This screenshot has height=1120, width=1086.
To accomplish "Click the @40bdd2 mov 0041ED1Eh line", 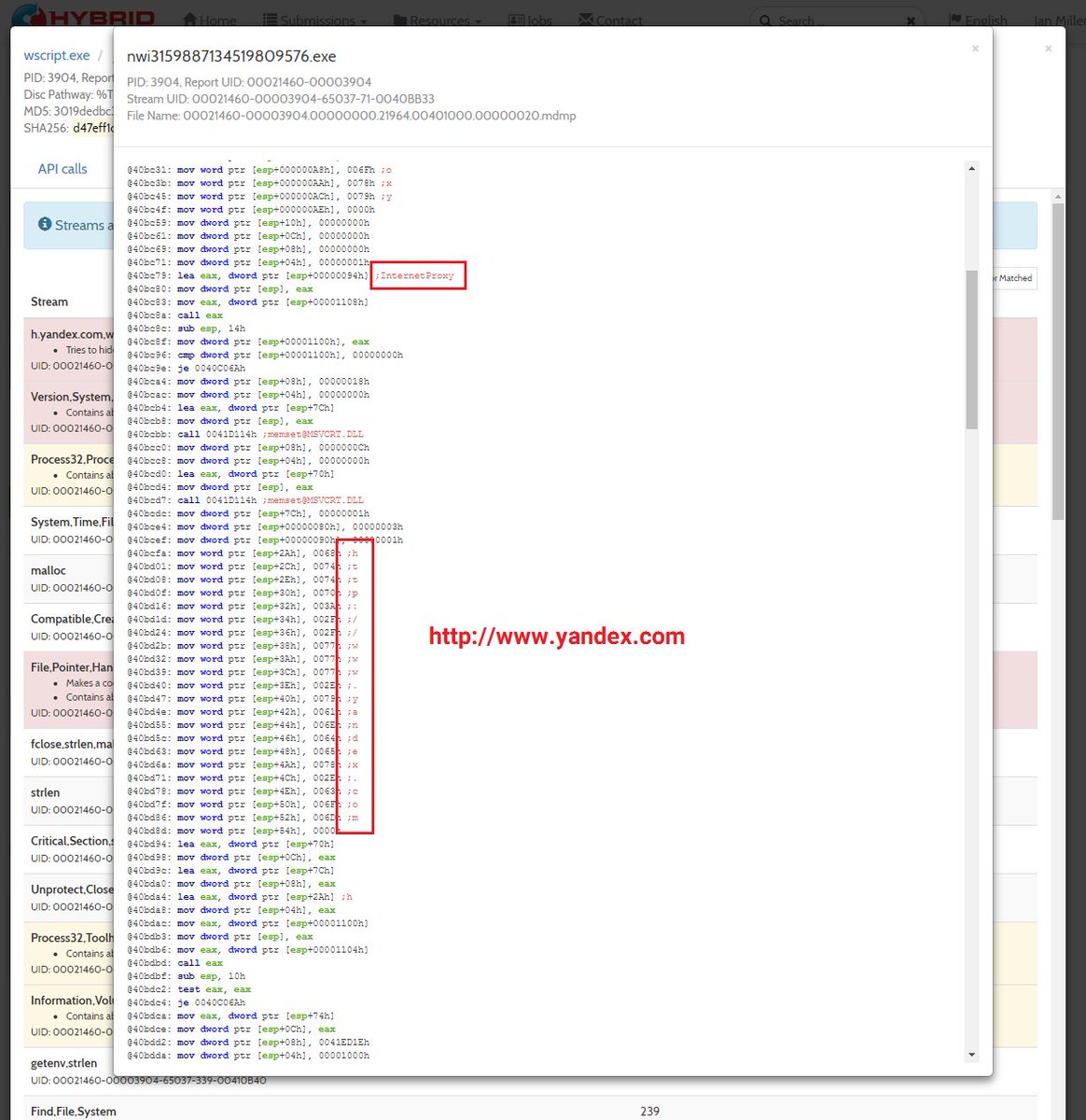I will point(248,1042).
